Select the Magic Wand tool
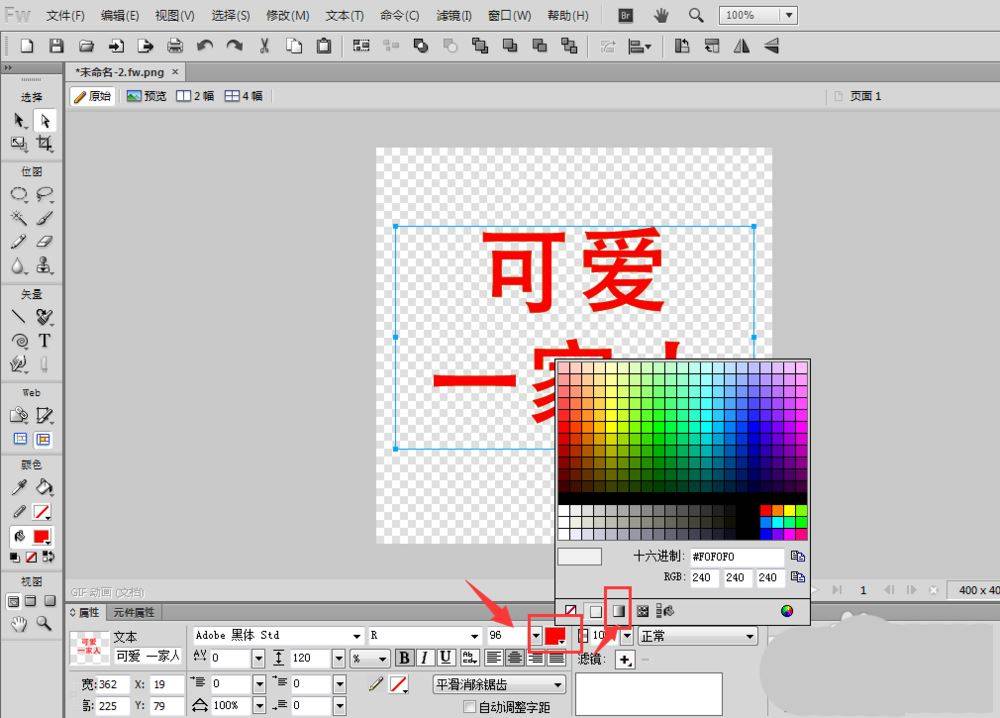Image resolution: width=1000 pixels, height=718 pixels. (18, 218)
